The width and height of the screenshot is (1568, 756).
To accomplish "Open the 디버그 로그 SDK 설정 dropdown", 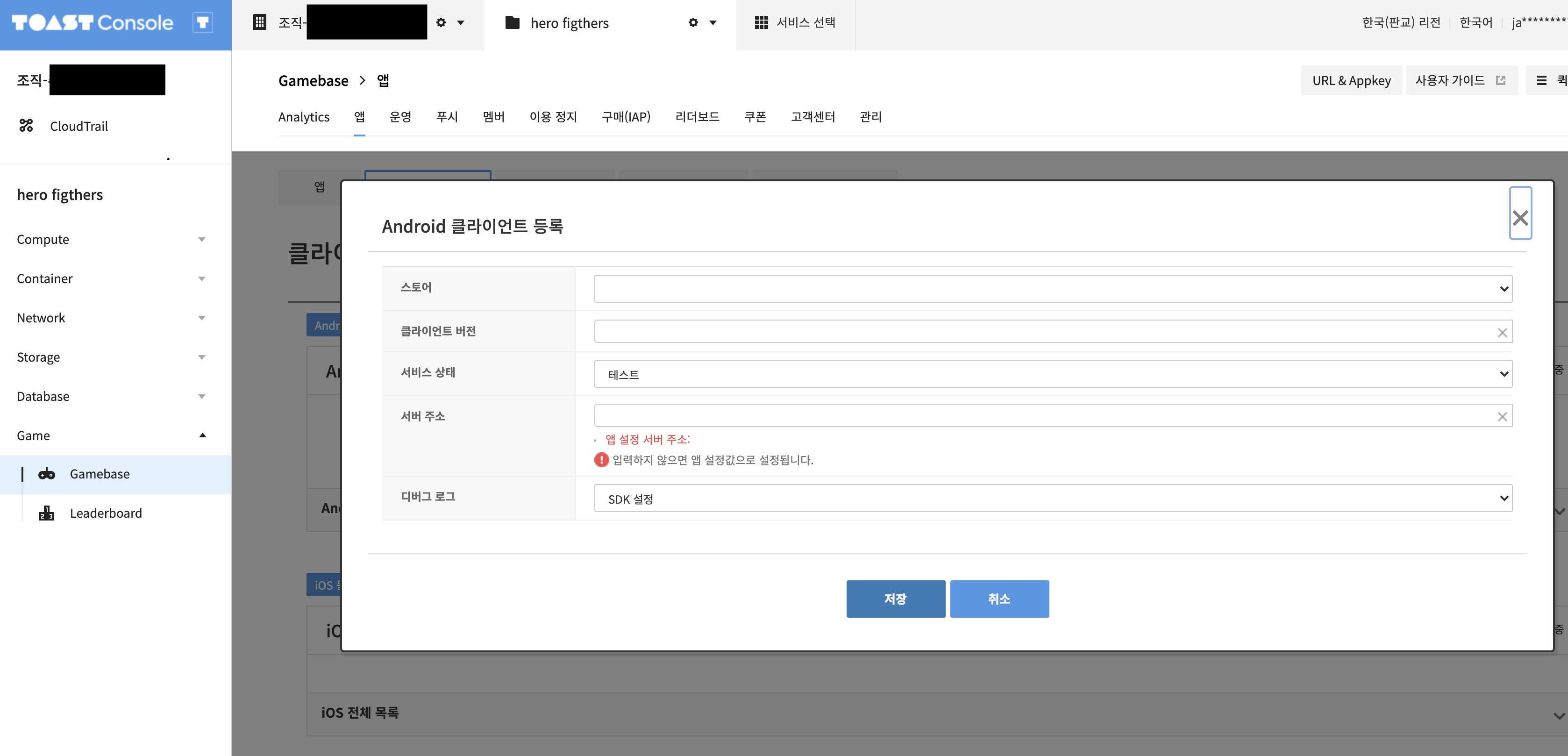I will (1053, 499).
